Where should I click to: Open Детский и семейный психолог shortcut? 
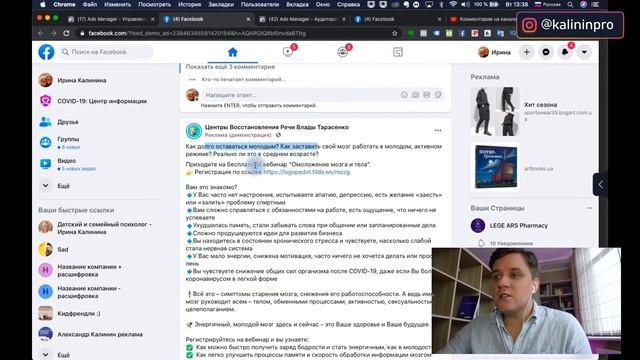104,228
